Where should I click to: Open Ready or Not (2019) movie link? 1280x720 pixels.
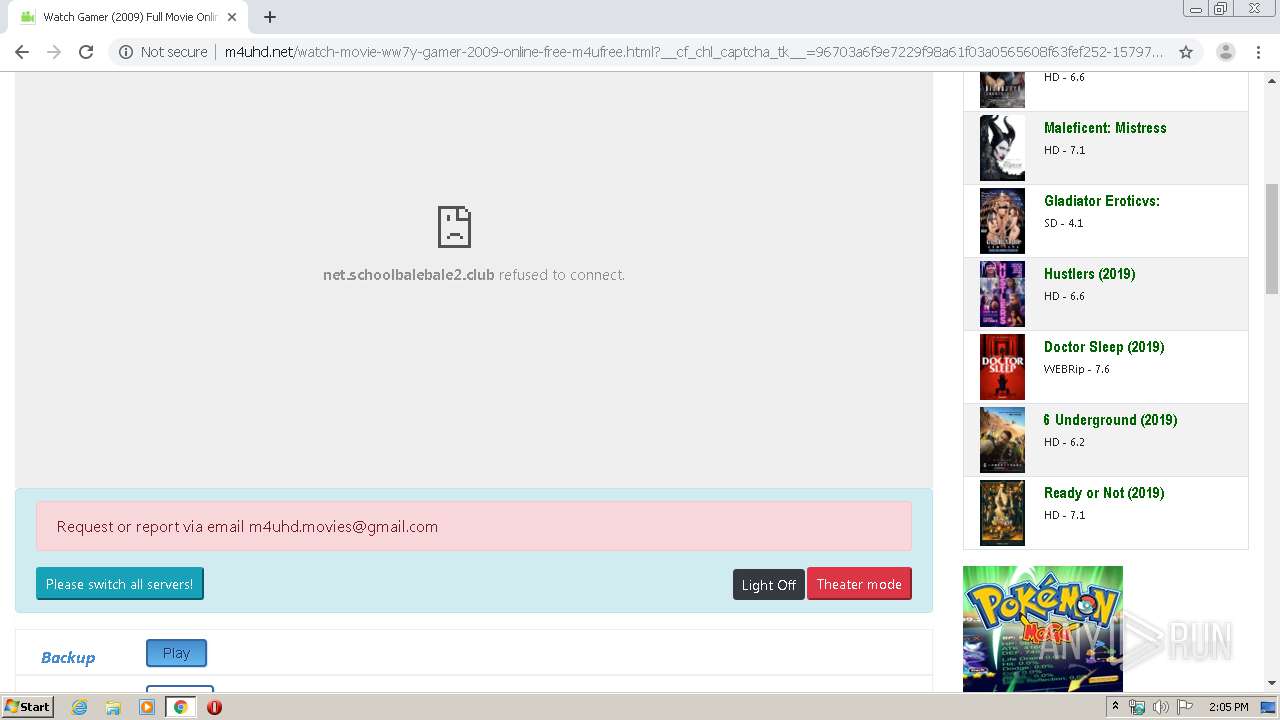1104,493
